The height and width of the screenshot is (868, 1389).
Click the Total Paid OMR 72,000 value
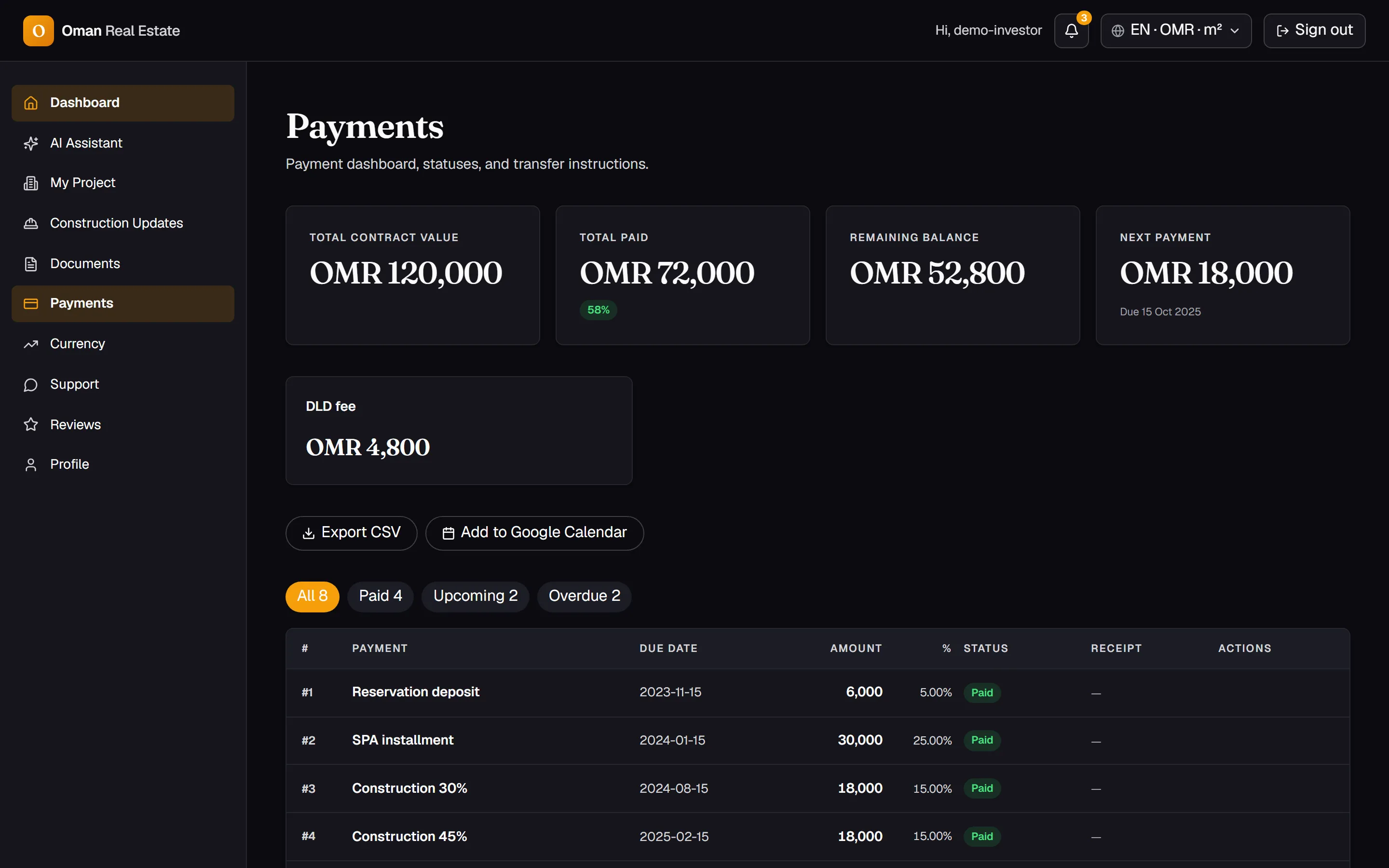[x=667, y=273]
